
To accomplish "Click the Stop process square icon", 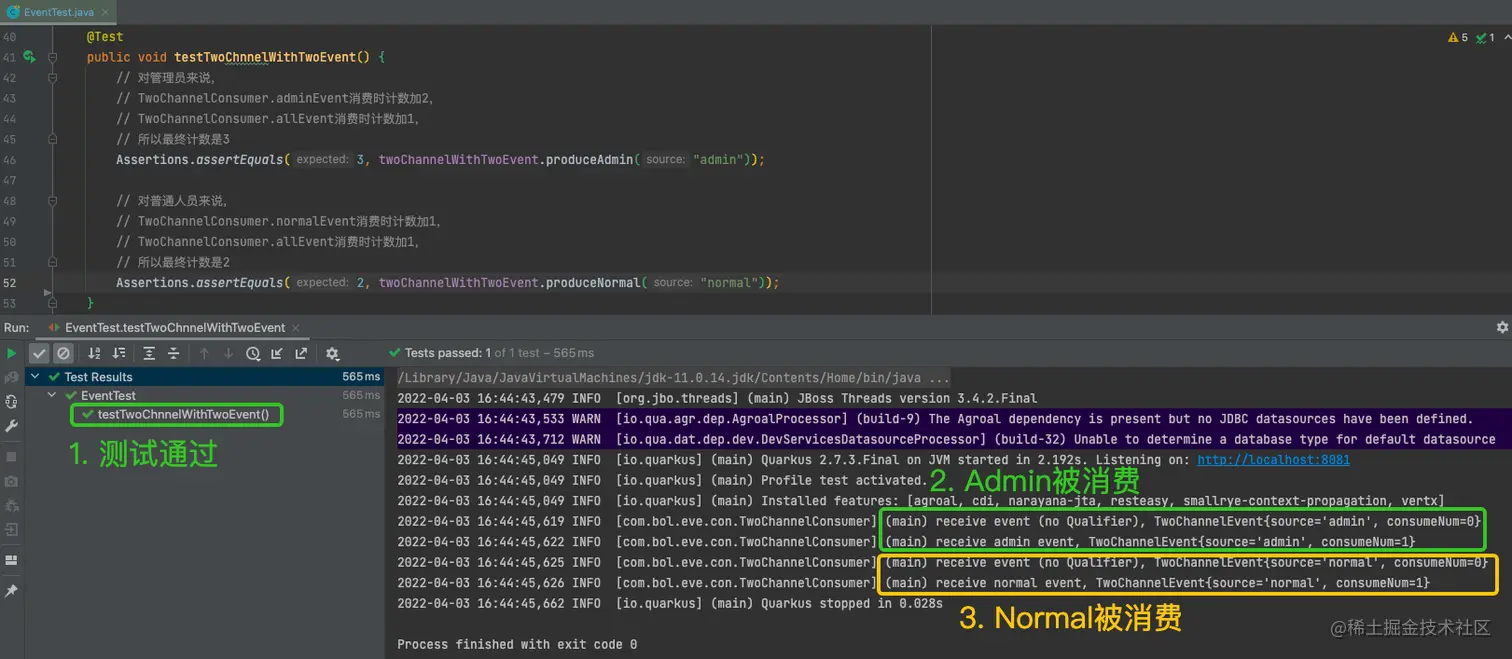I will (x=11, y=456).
